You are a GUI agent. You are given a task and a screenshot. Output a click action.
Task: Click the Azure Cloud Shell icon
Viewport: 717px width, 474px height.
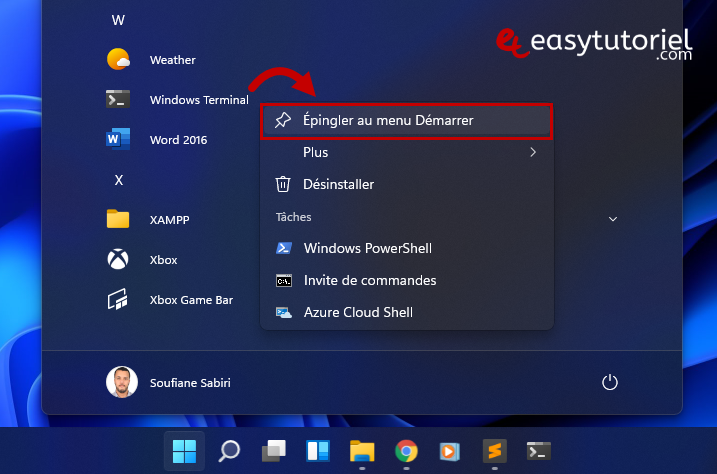point(284,313)
